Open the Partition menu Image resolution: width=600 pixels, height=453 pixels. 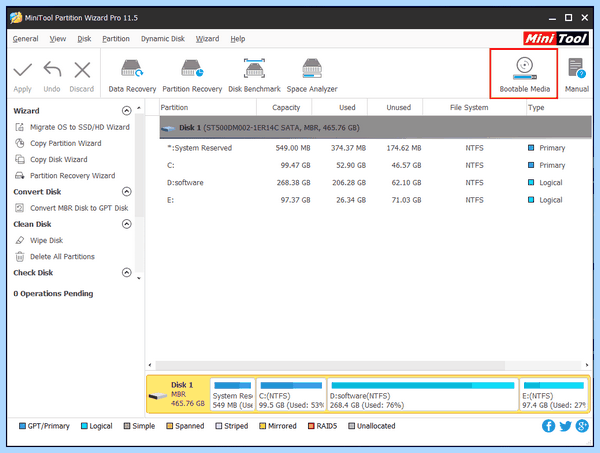(116, 39)
